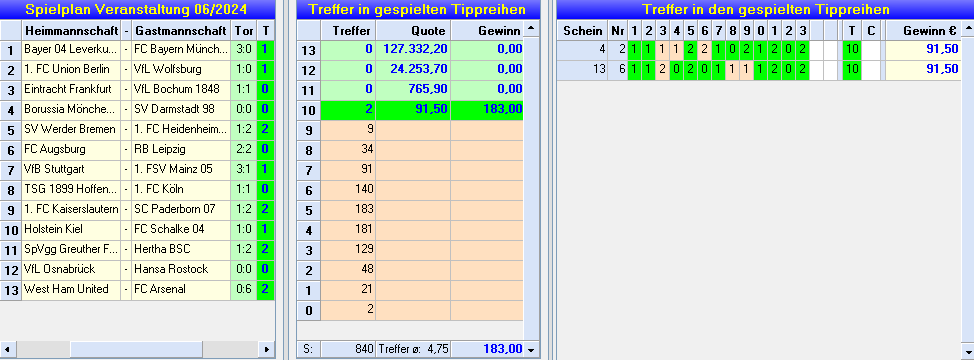Select the 1. FC Kaiserslautern cell
This screenshot has height=360, width=974.
pyautogui.click(x=71, y=209)
